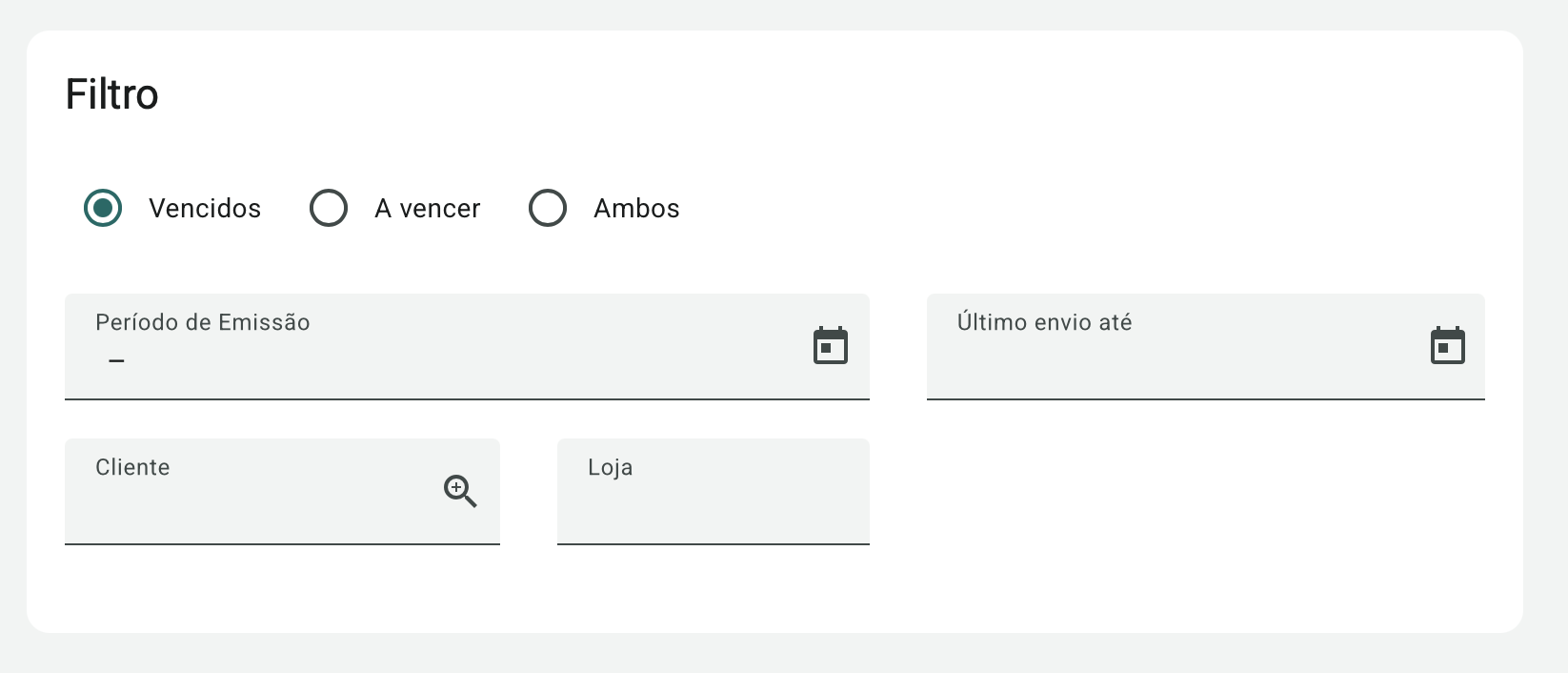Image resolution: width=1568 pixels, height=673 pixels.
Task: Click the Último envio até floating label
Action: click(1044, 322)
